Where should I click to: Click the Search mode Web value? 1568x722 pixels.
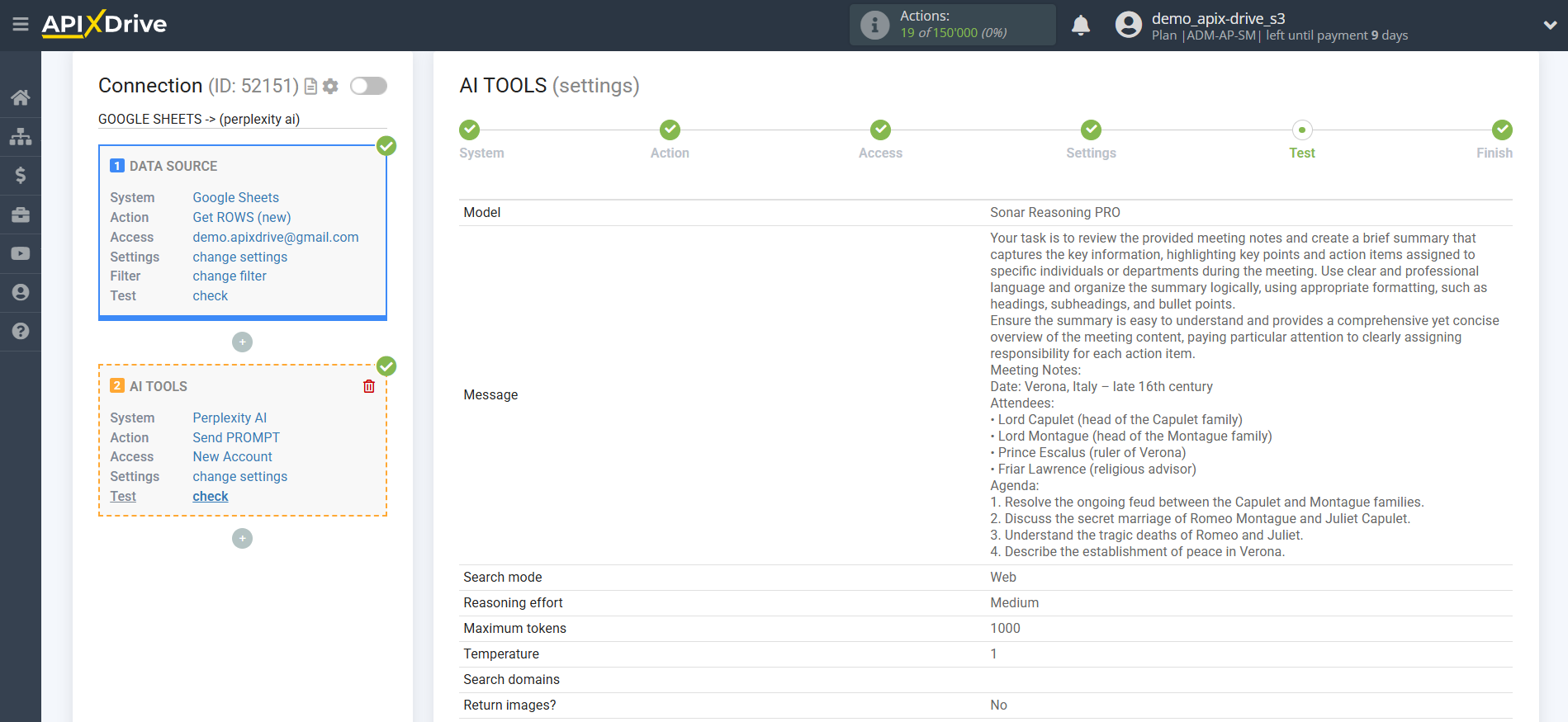tap(1003, 577)
